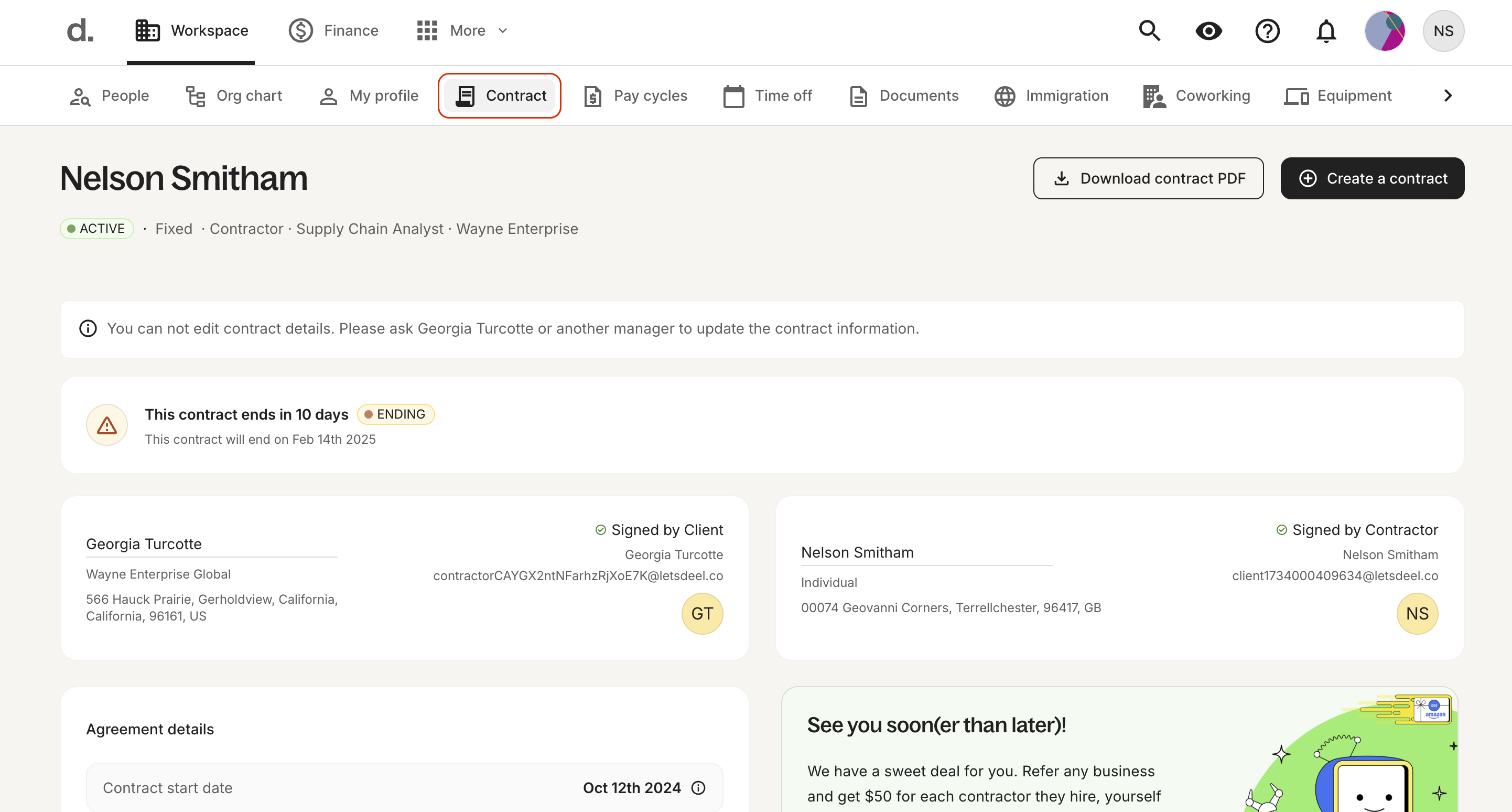
Task: Open the Equipment sub-tab
Action: point(1337,95)
